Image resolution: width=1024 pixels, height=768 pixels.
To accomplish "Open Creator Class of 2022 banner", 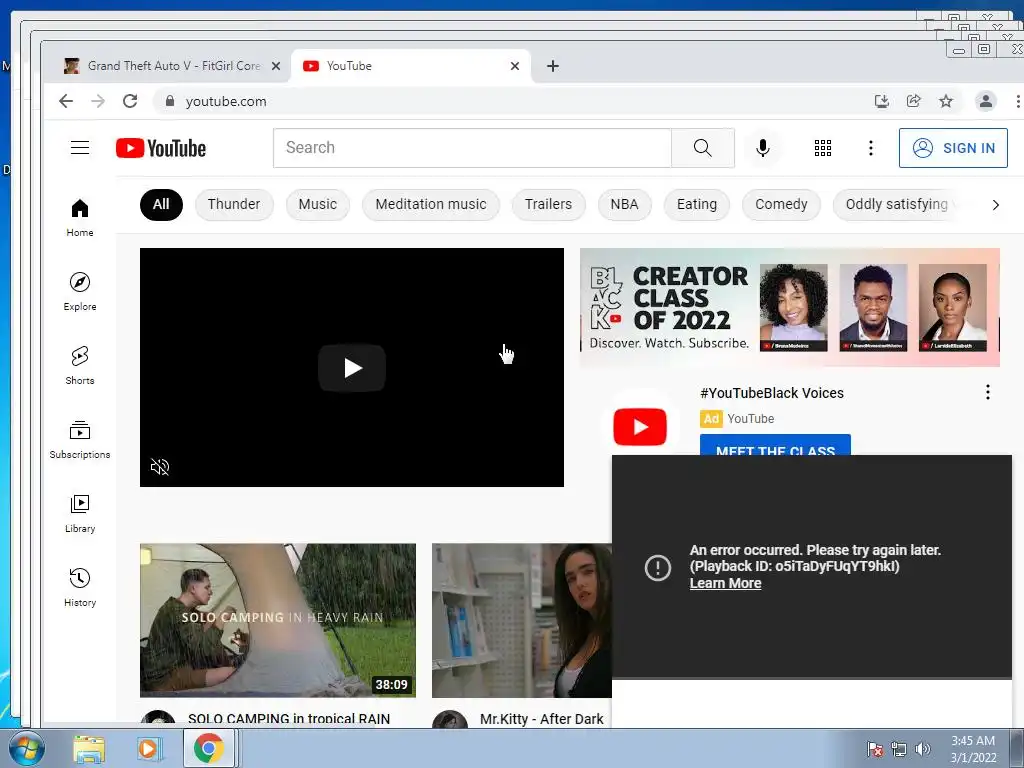I will coord(790,307).
